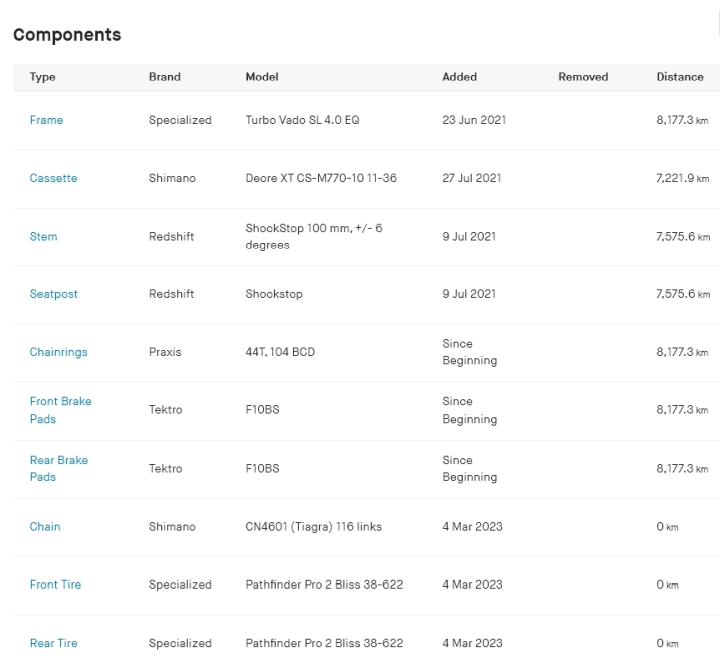
Task: Click the Type column header
Action: tap(42, 77)
